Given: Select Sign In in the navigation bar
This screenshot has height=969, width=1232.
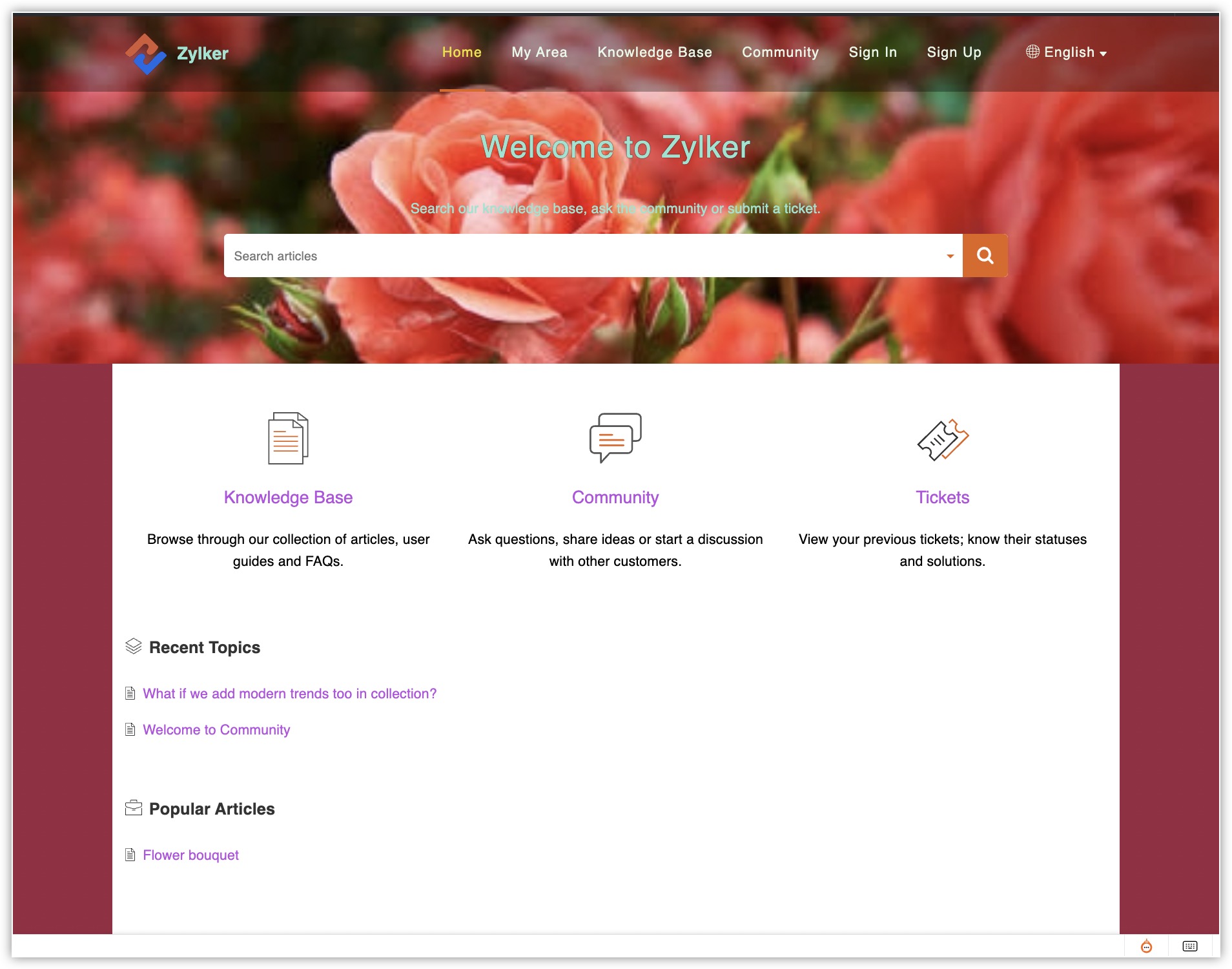Looking at the screenshot, I should 873,52.
